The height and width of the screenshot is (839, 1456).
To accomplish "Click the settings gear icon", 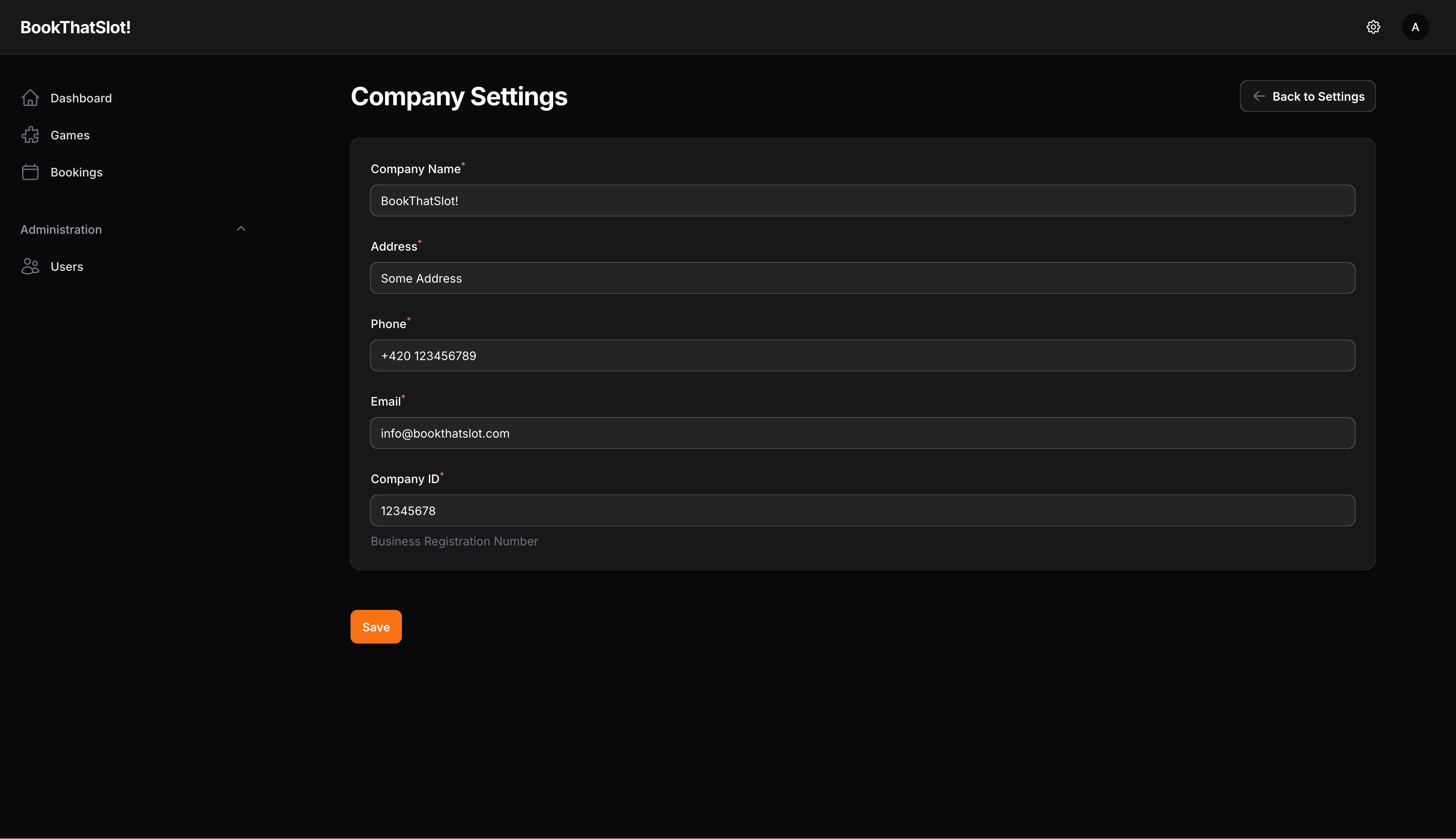I will click(1374, 27).
